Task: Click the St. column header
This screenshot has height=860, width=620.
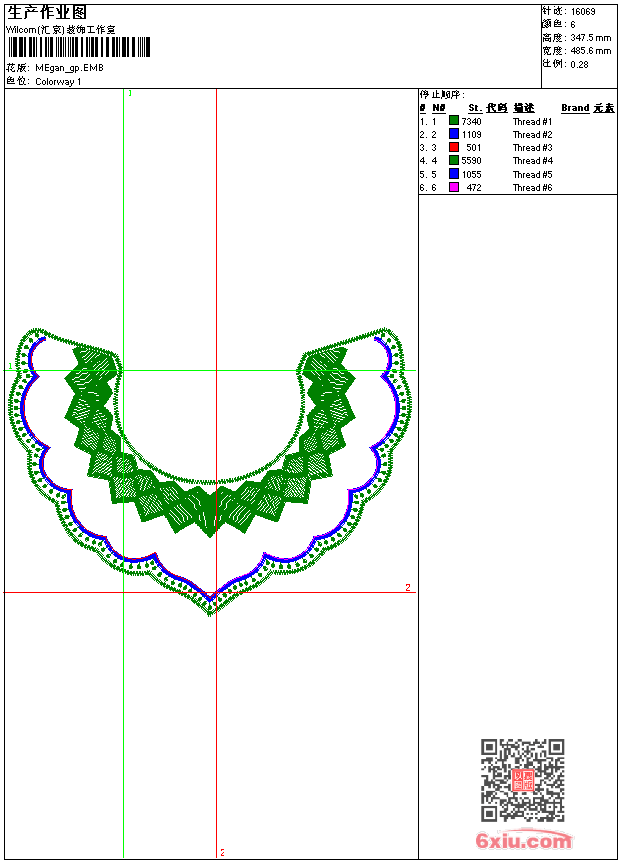Action: [475, 108]
